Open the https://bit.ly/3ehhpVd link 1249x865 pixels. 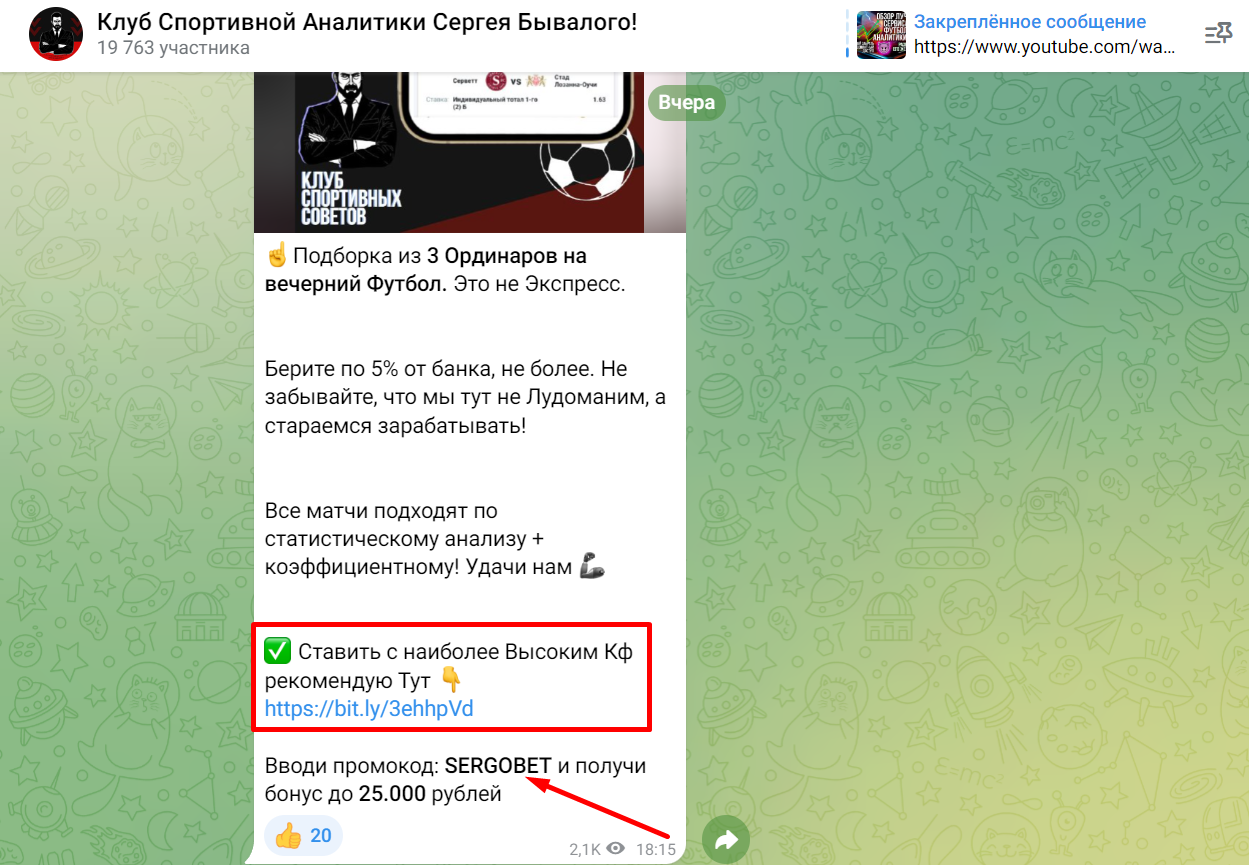pyautogui.click(x=369, y=709)
